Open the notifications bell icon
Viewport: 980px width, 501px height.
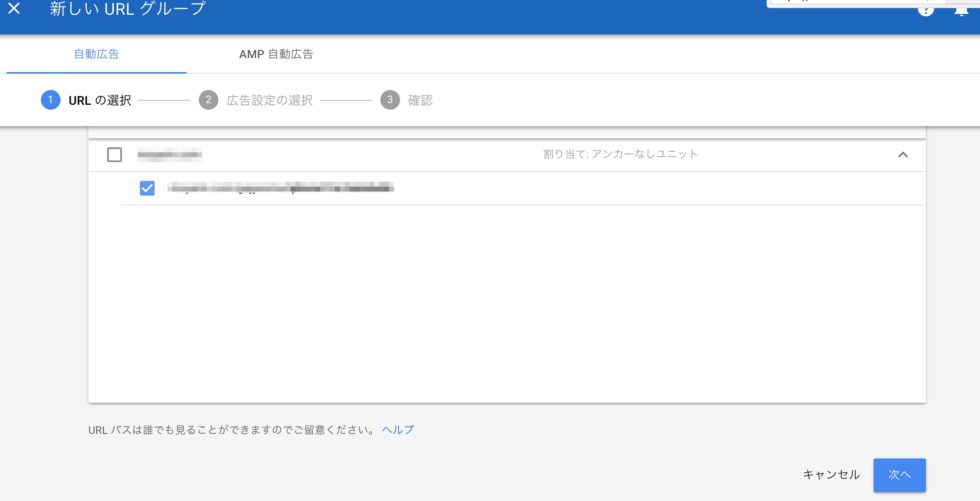pyautogui.click(x=962, y=9)
